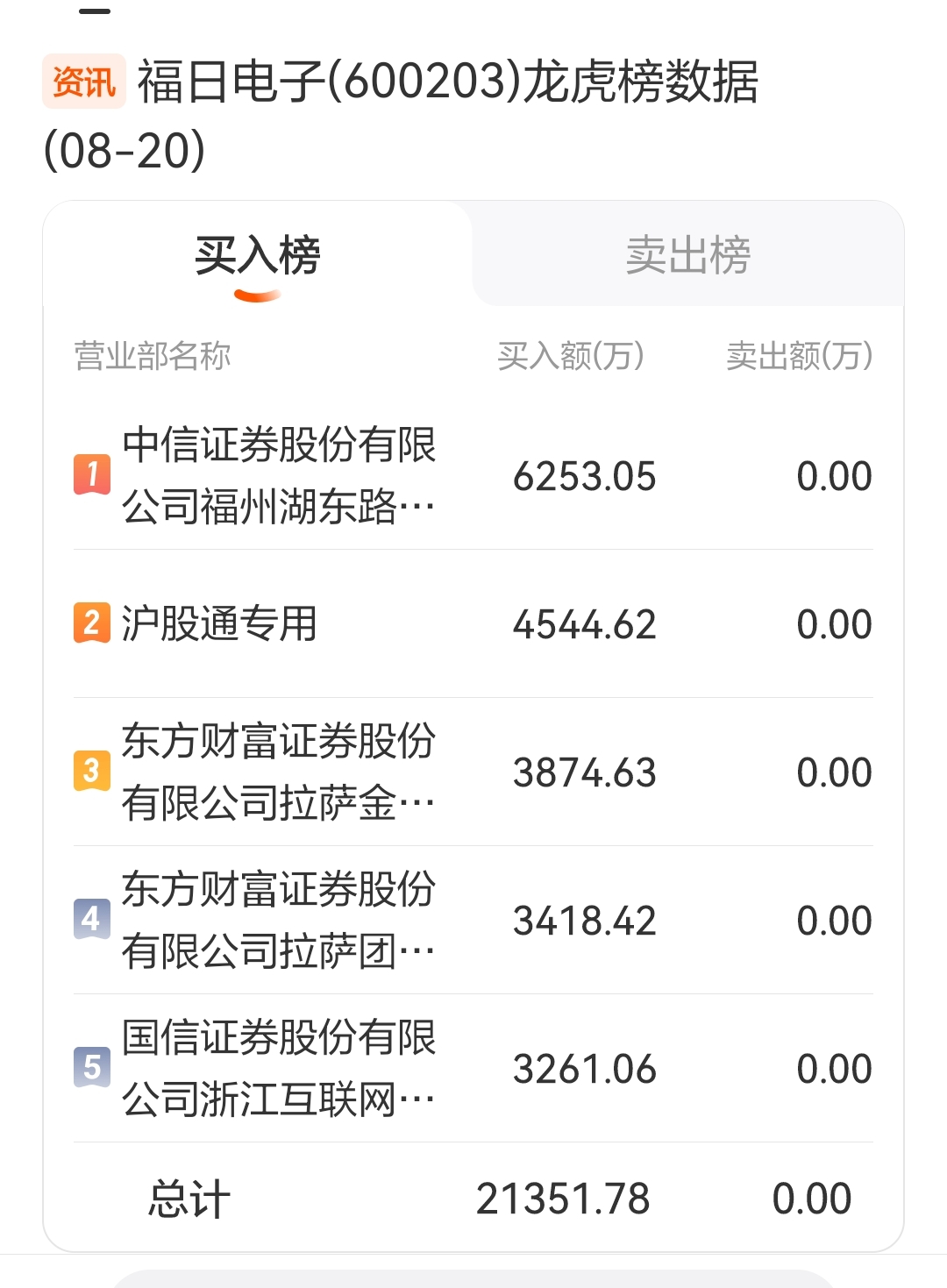Tap total amount 21351.78
947x1288 pixels.
(563, 1199)
